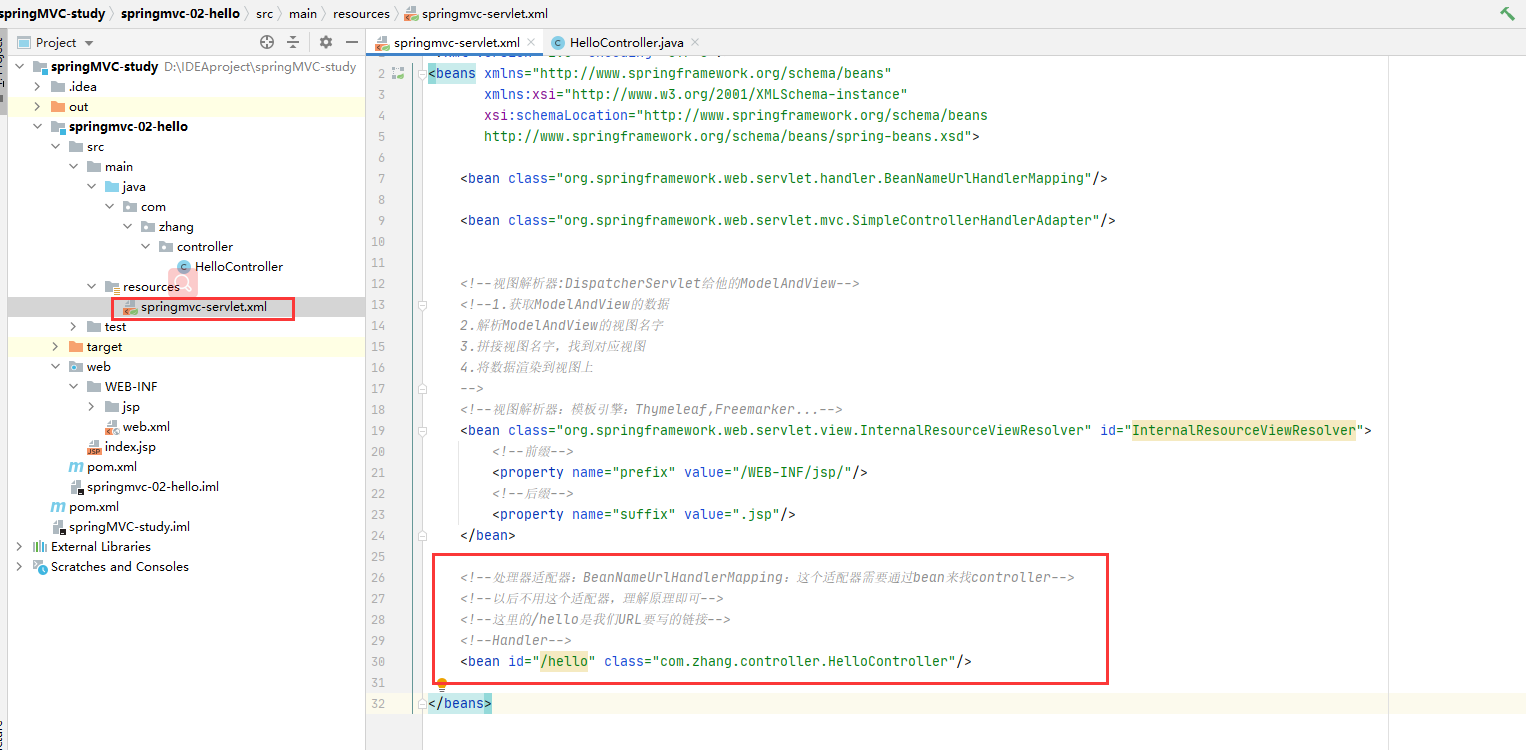This screenshot has width=1526, height=750.
Task: Toggle the bean fold marker on line 19
Action: tap(422, 430)
